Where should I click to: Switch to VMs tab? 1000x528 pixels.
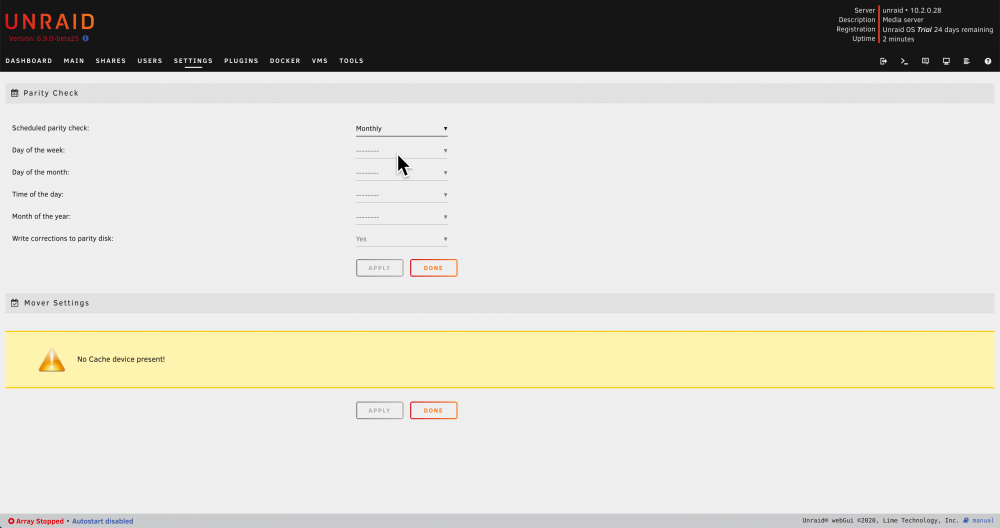click(x=320, y=61)
